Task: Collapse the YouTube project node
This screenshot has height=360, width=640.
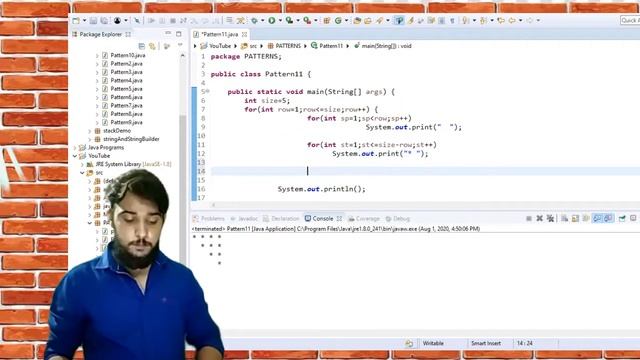Action: point(76,156)
